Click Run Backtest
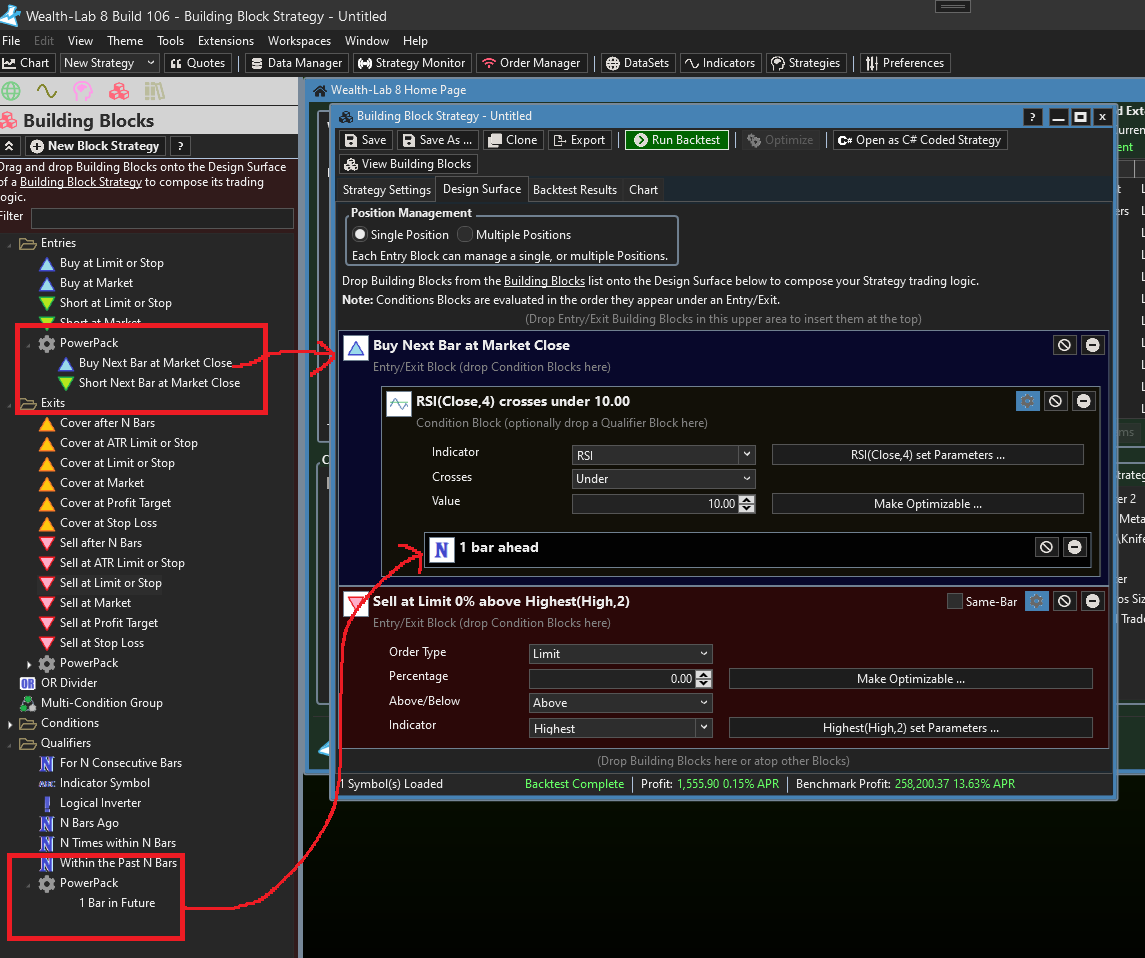Image resolution: width=1145 pixels, height=958 pixels. click(x=677, y=140)
